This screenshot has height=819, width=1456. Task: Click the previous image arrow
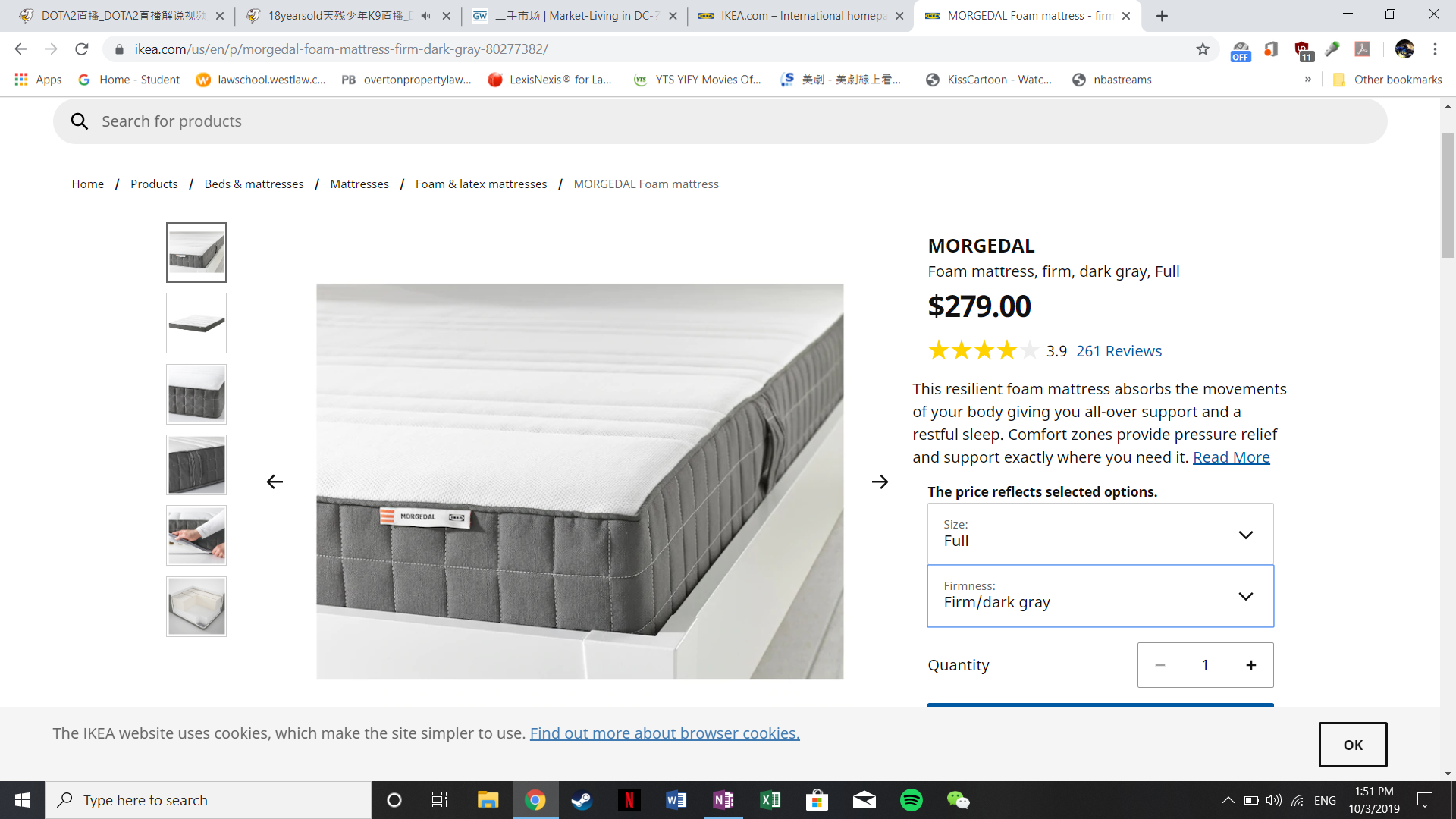275,482
